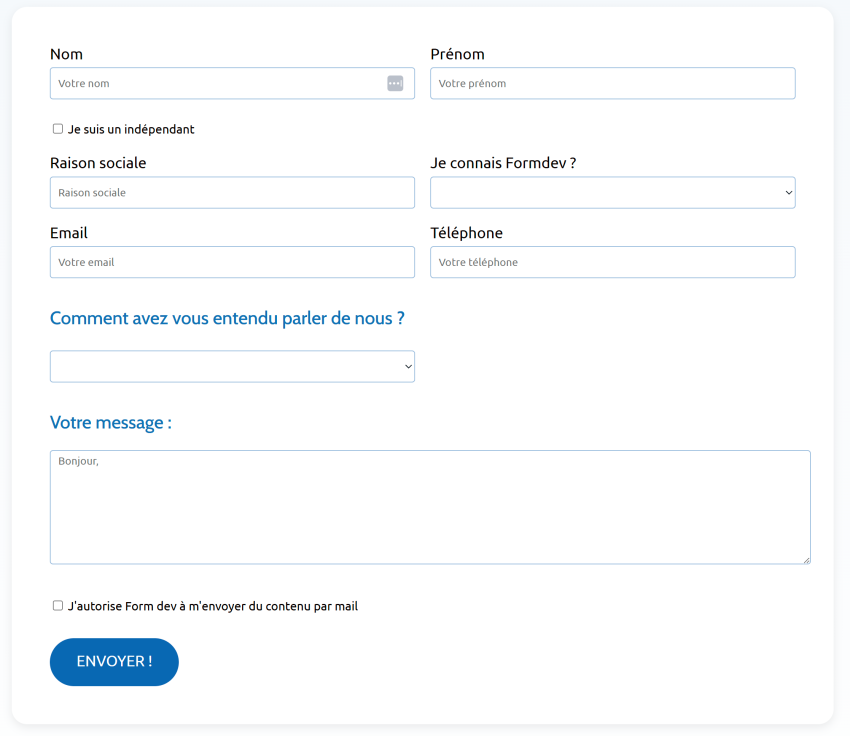The image size is (850, 736).
Task: Click the "Email" field label
Action: point(69,233)
